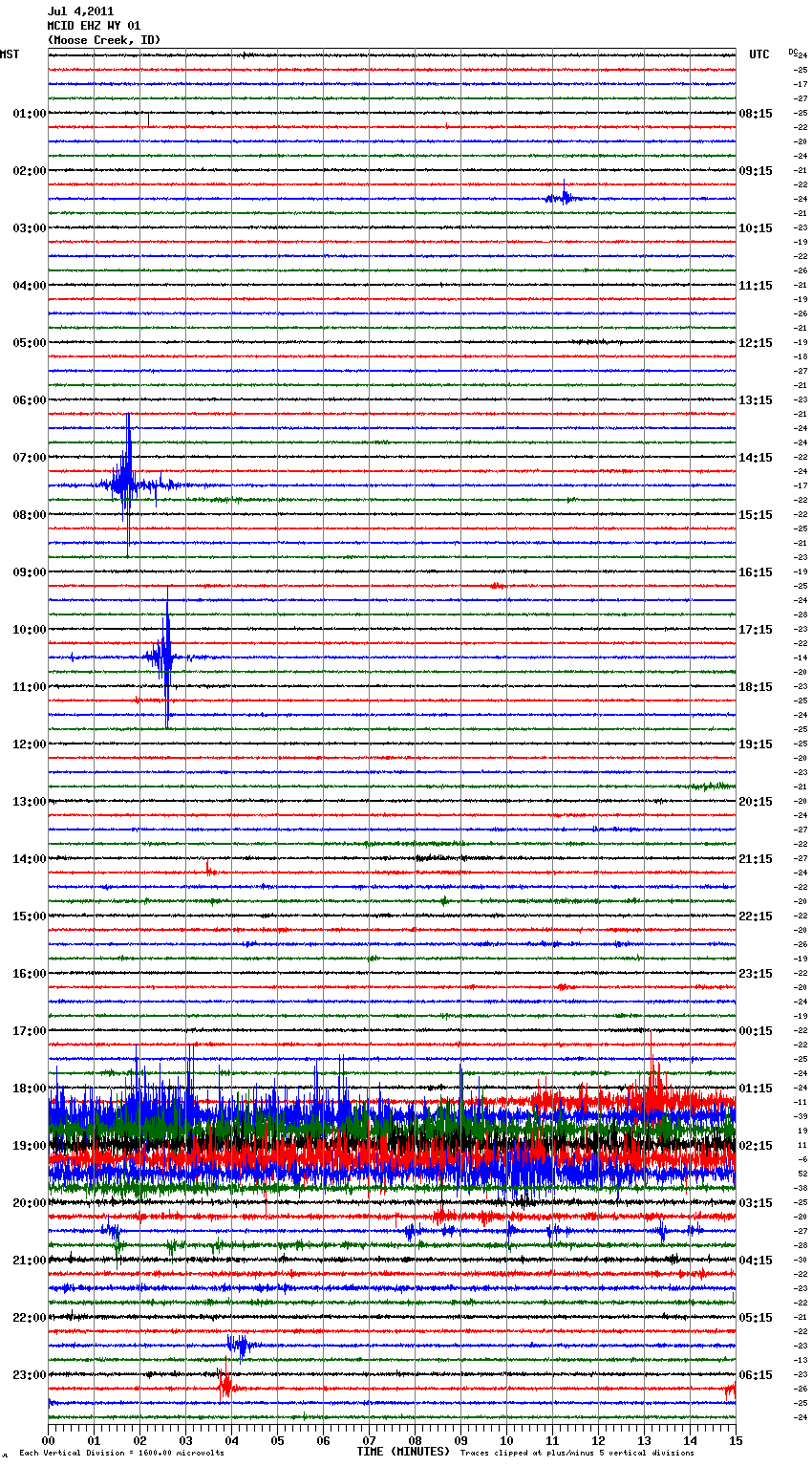Select the 16:00 MST row label

tap(30, 974)
